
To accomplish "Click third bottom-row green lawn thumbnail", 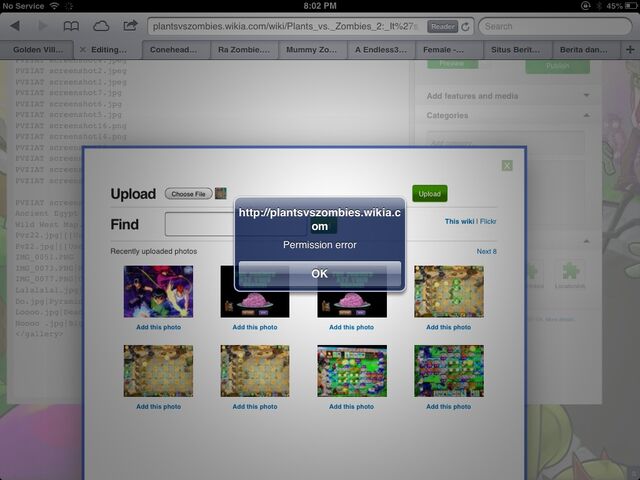I will (x=352, y=371).
